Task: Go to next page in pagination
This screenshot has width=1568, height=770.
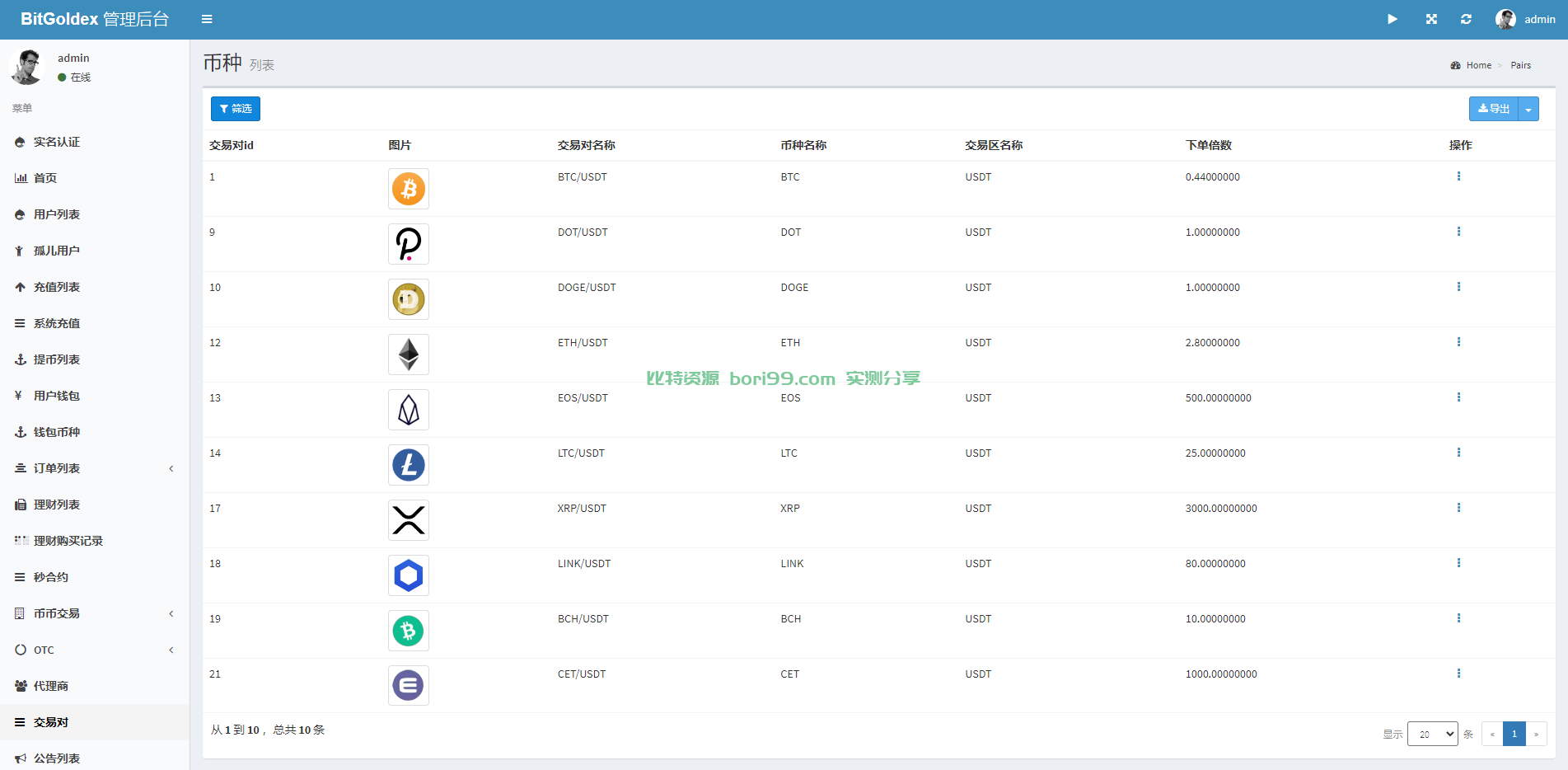Action: (x=1536, y=734)
